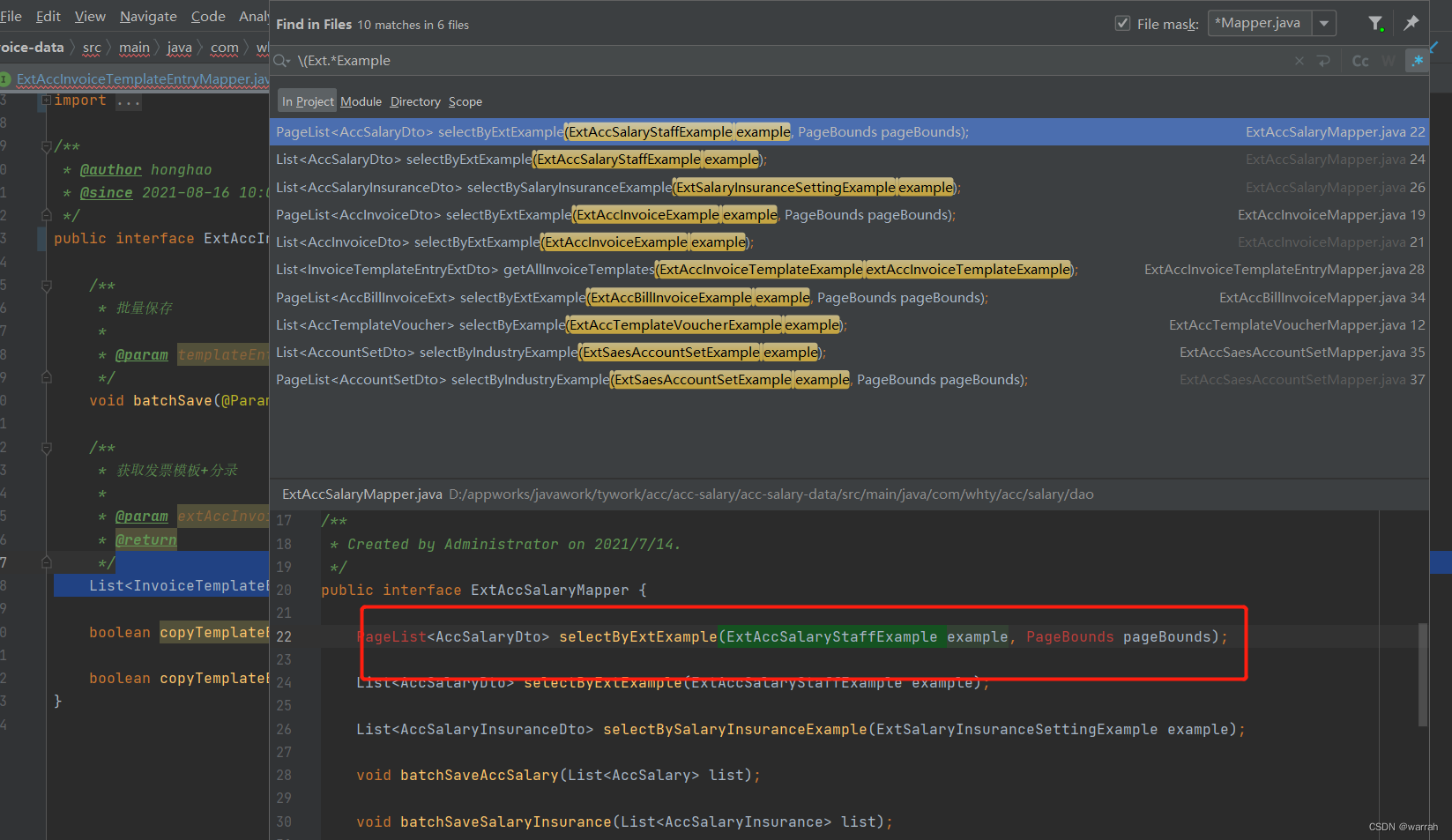Select getAllInvoiceTemplates result row
1452x840 pixels.
[x=849, y=270]
